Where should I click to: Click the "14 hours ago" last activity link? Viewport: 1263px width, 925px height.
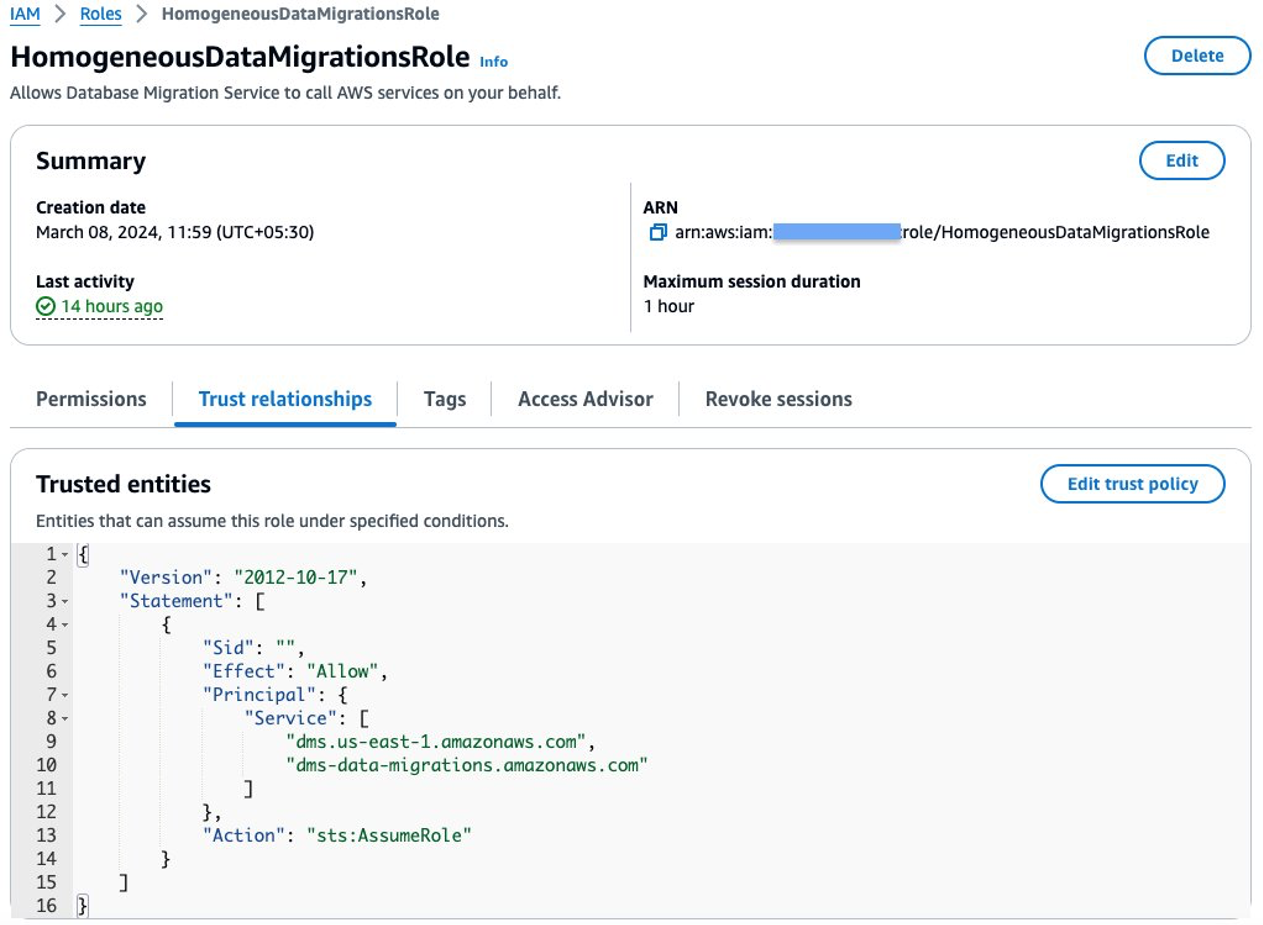[x=111, y=307]
